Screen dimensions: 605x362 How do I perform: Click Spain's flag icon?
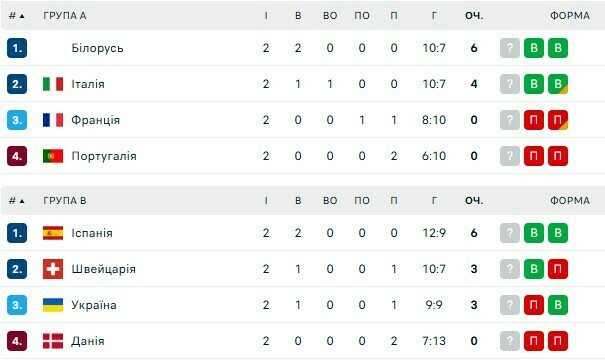(x=53, y=233)
